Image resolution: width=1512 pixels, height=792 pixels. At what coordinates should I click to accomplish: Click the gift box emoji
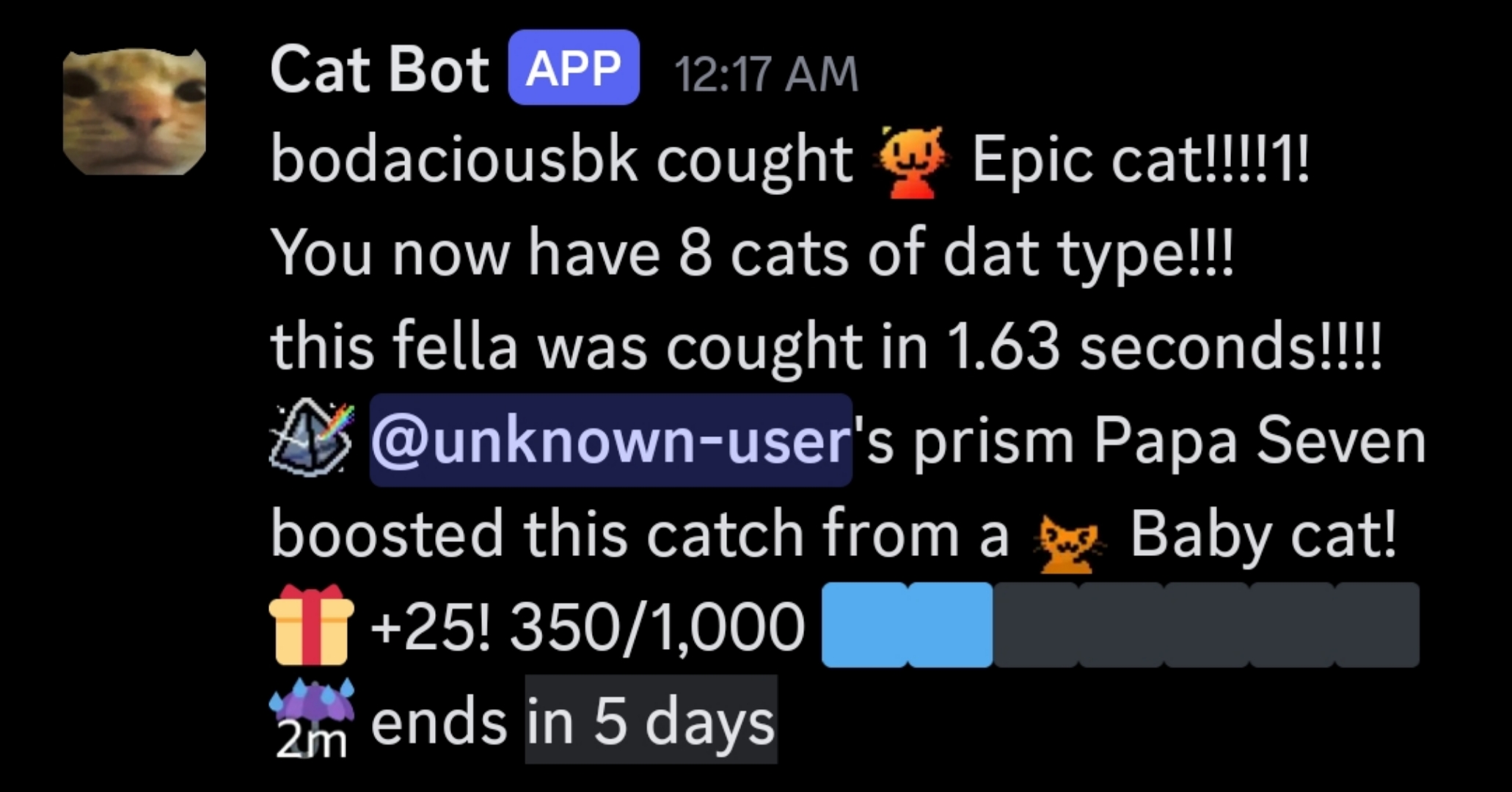[x=311, y=625]
